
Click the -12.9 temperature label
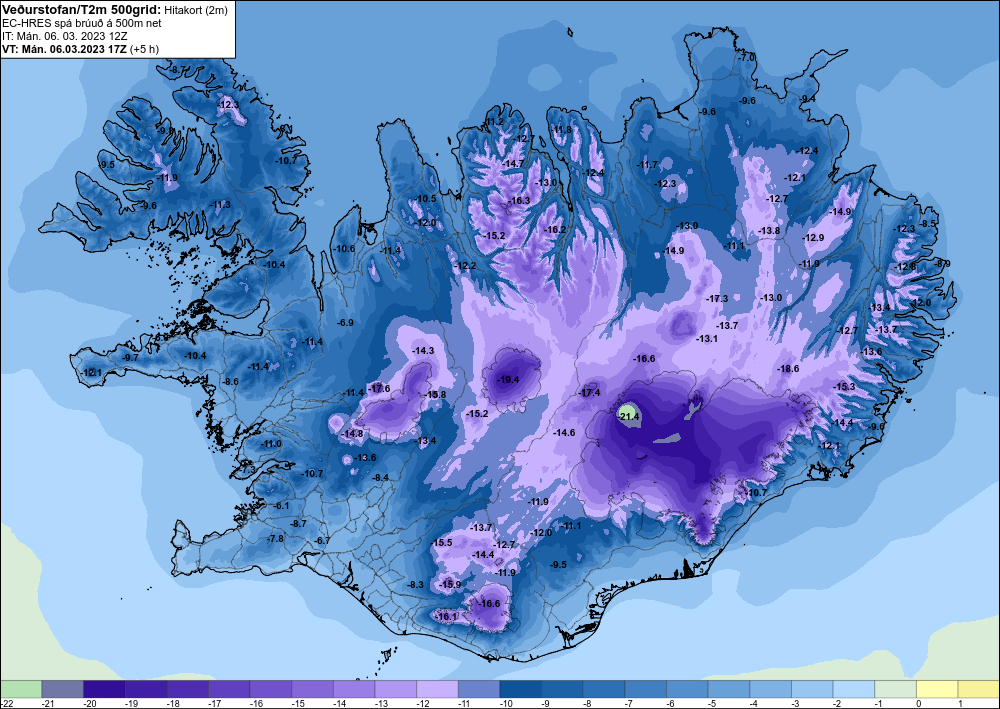813,238
